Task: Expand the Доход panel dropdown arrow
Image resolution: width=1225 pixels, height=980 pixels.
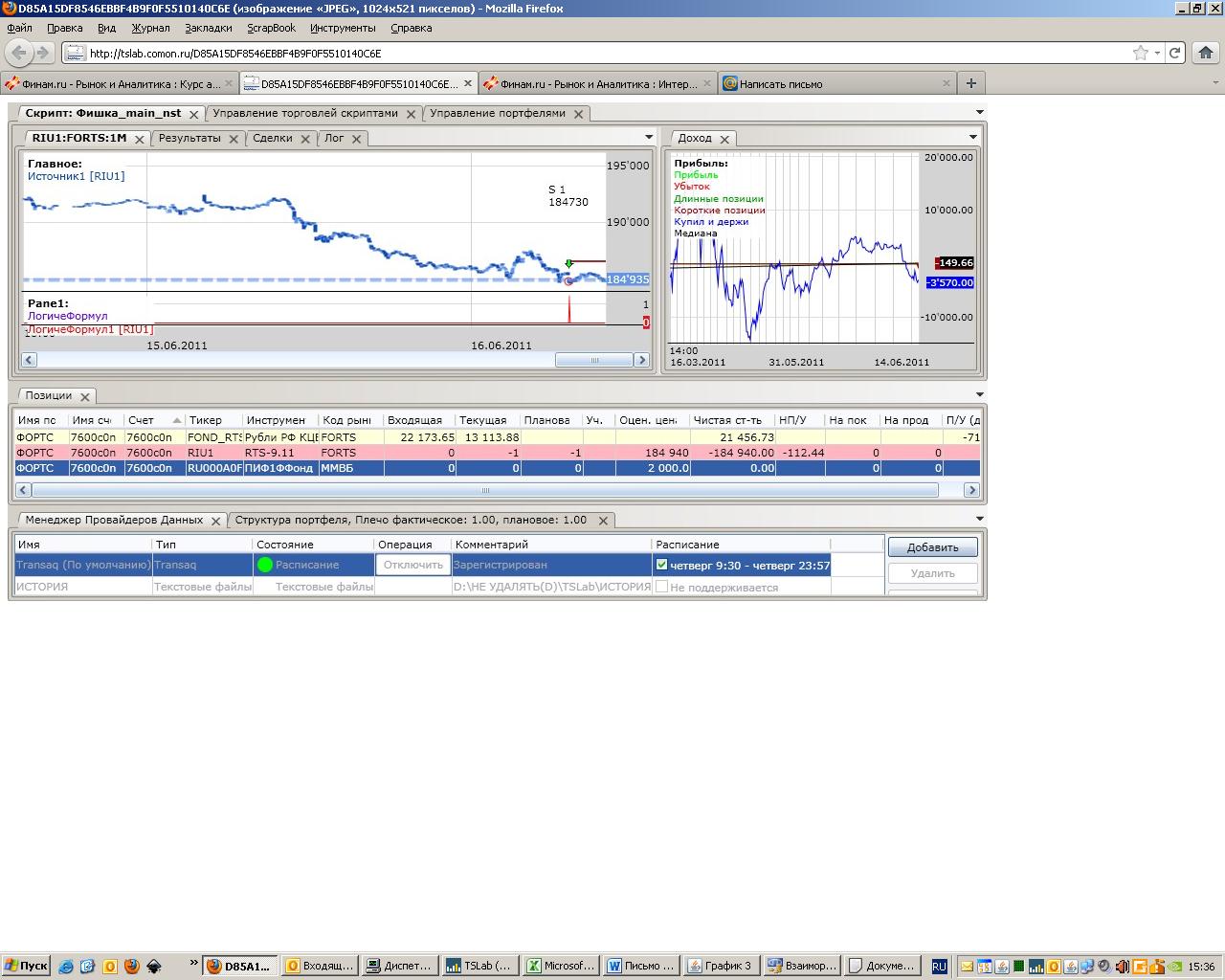Action: tap(972, 137)
